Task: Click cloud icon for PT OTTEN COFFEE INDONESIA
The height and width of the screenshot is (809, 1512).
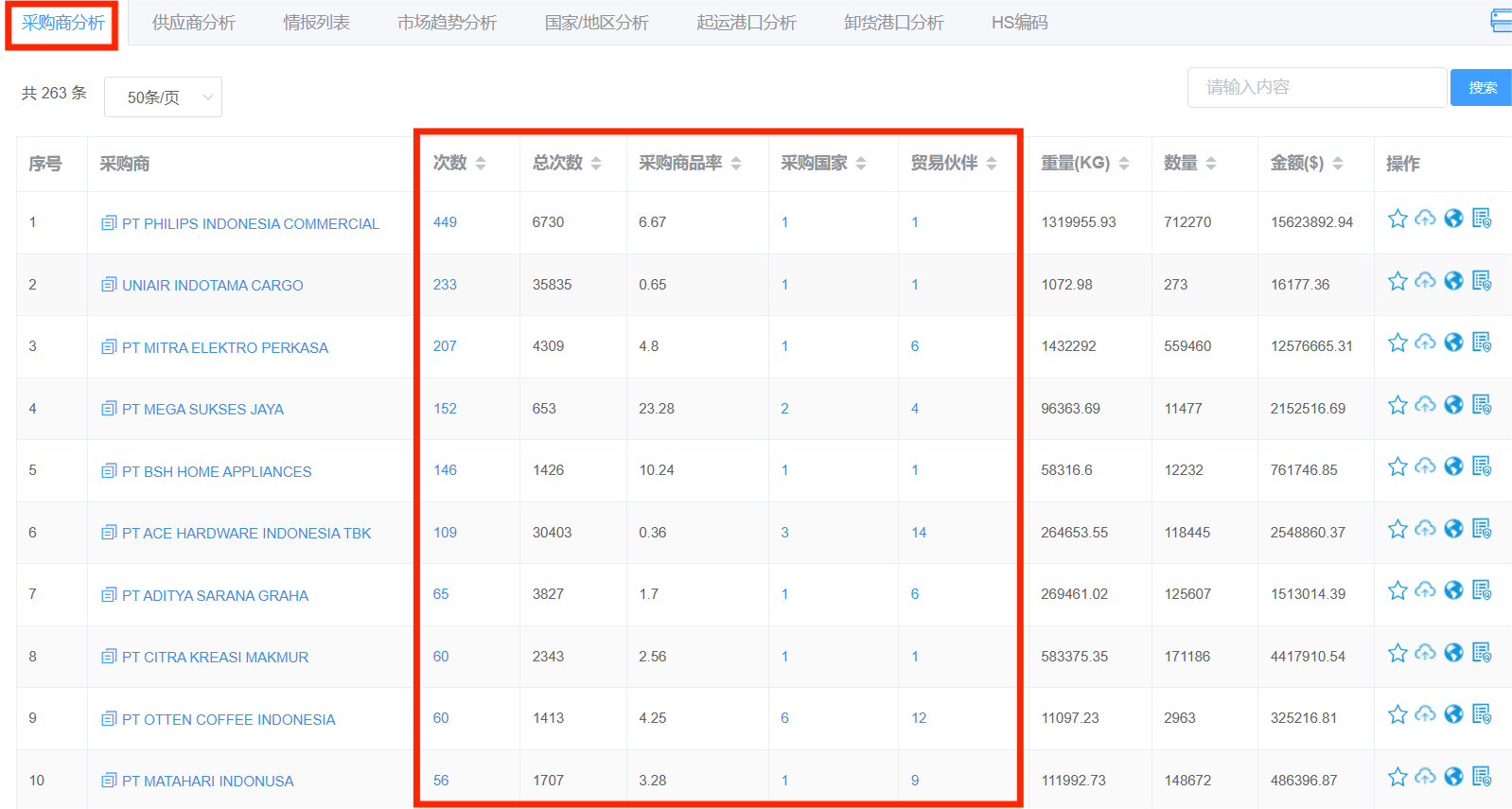Action: point(1425,714)
